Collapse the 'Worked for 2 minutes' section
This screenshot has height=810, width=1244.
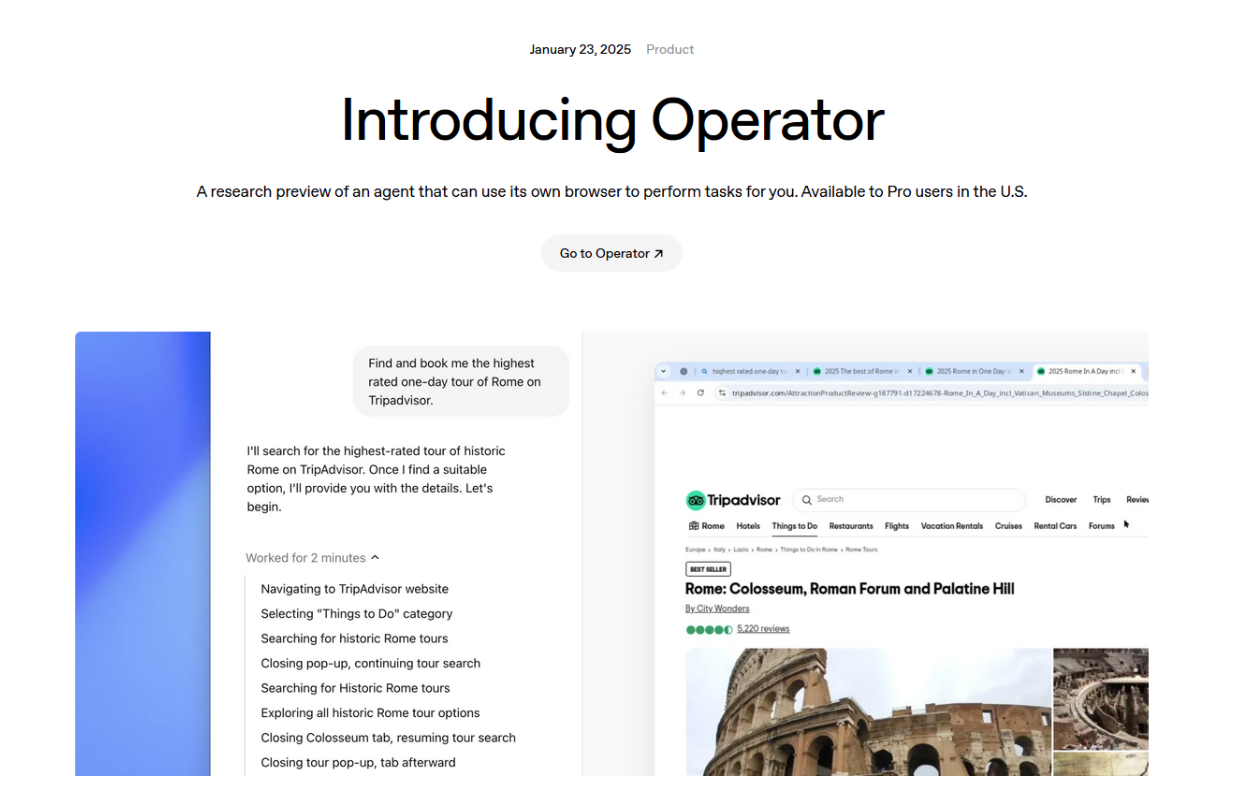pyautogui.click(x=375, y=558)
